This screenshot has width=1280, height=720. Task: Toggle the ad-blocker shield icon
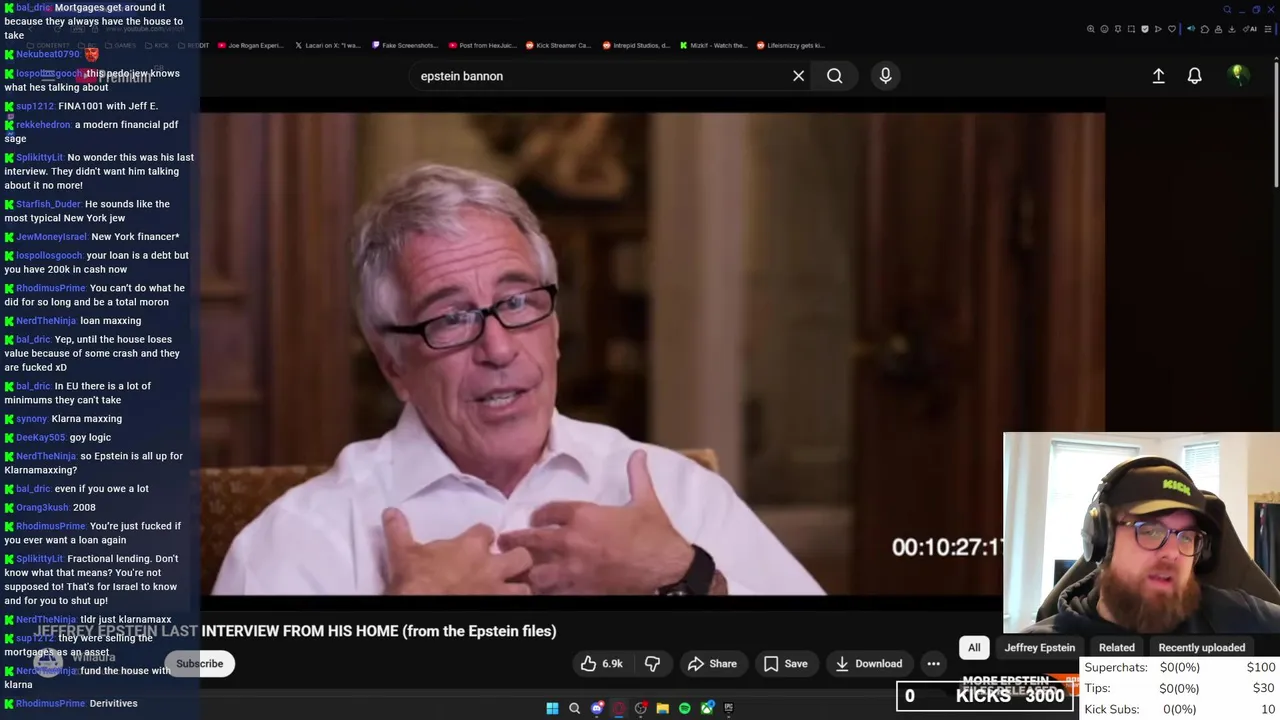click(1145, 29)
